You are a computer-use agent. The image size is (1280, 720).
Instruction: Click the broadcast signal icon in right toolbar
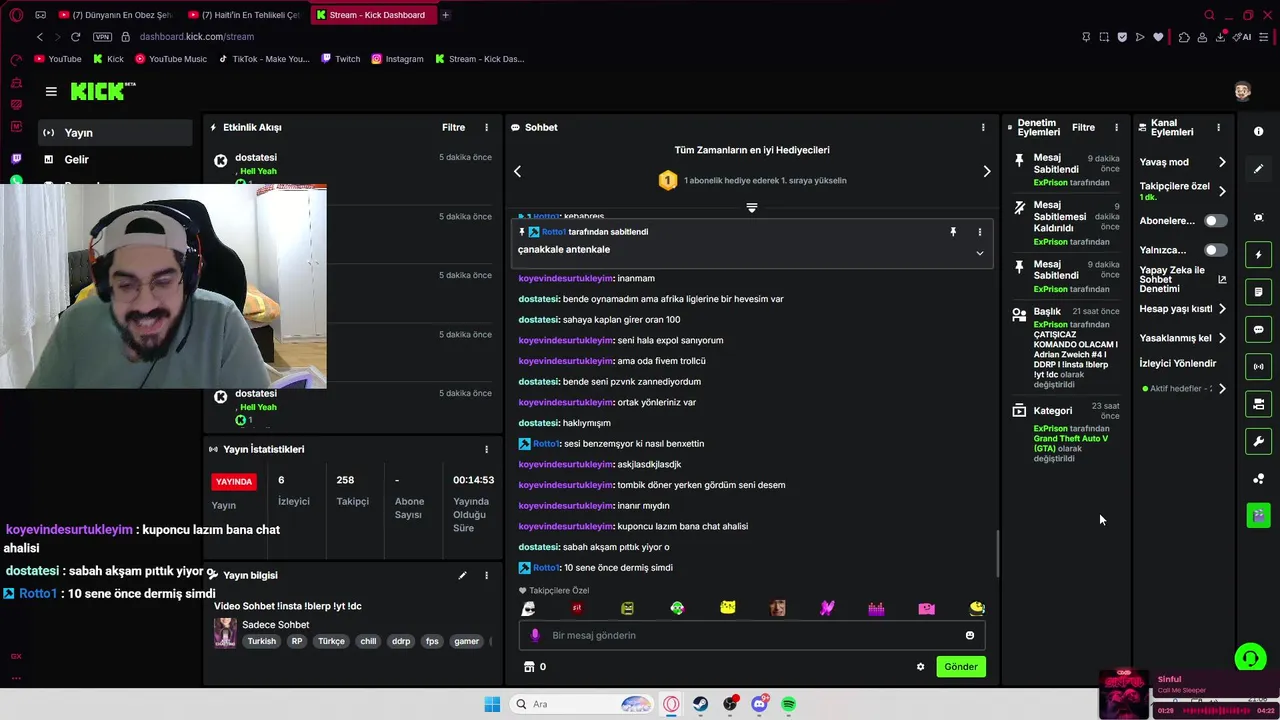tap(1258, 366)
